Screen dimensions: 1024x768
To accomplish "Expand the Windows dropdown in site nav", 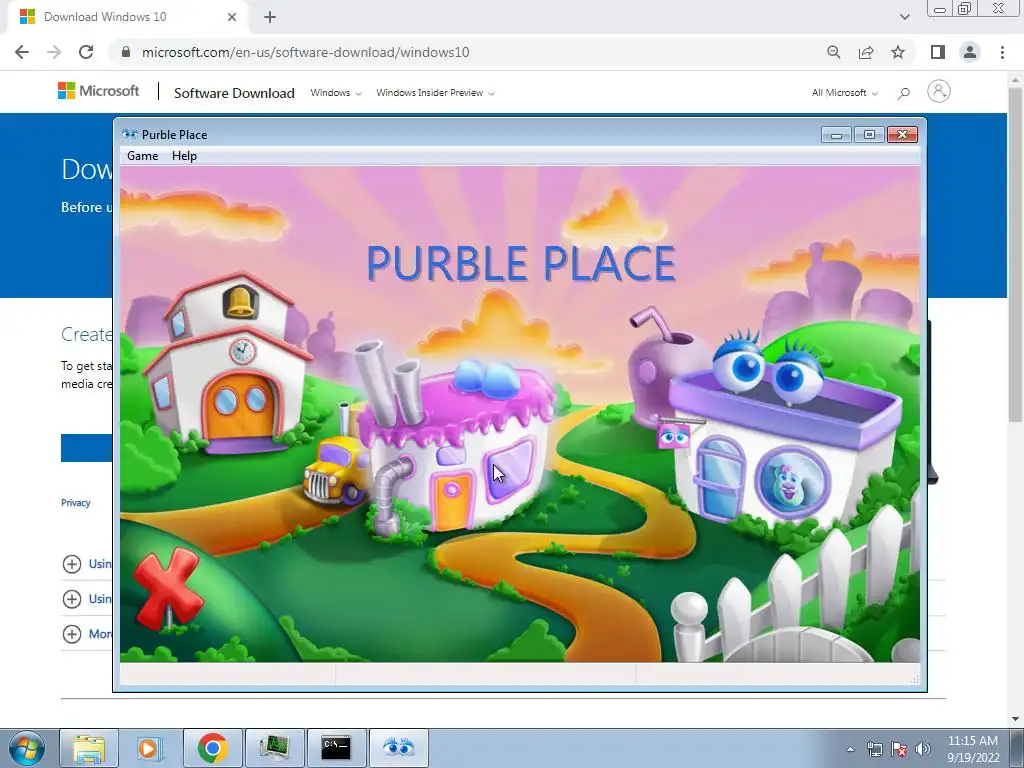I will pos(336,93).
